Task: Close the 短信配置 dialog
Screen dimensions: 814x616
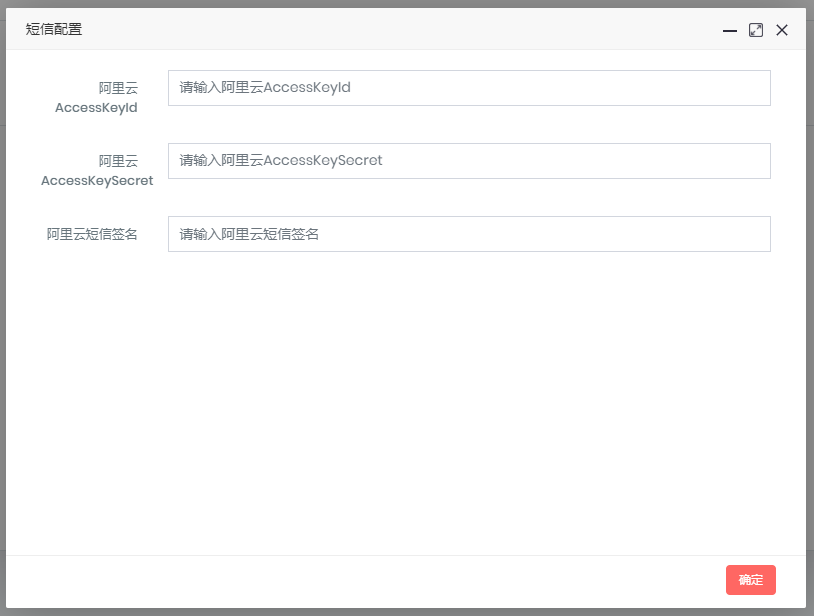Action: pos(782,30)
